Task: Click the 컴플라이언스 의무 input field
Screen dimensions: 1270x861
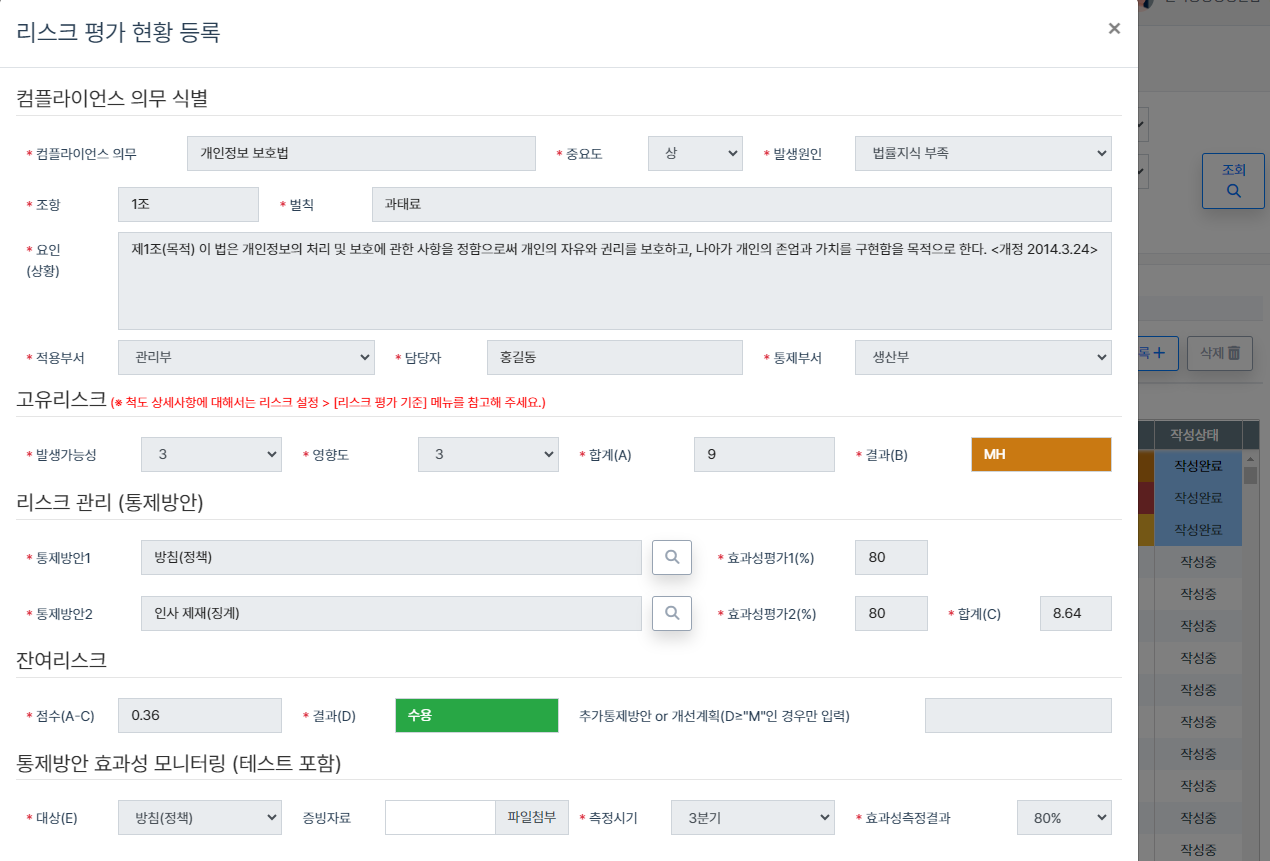Action: [361, 154]
